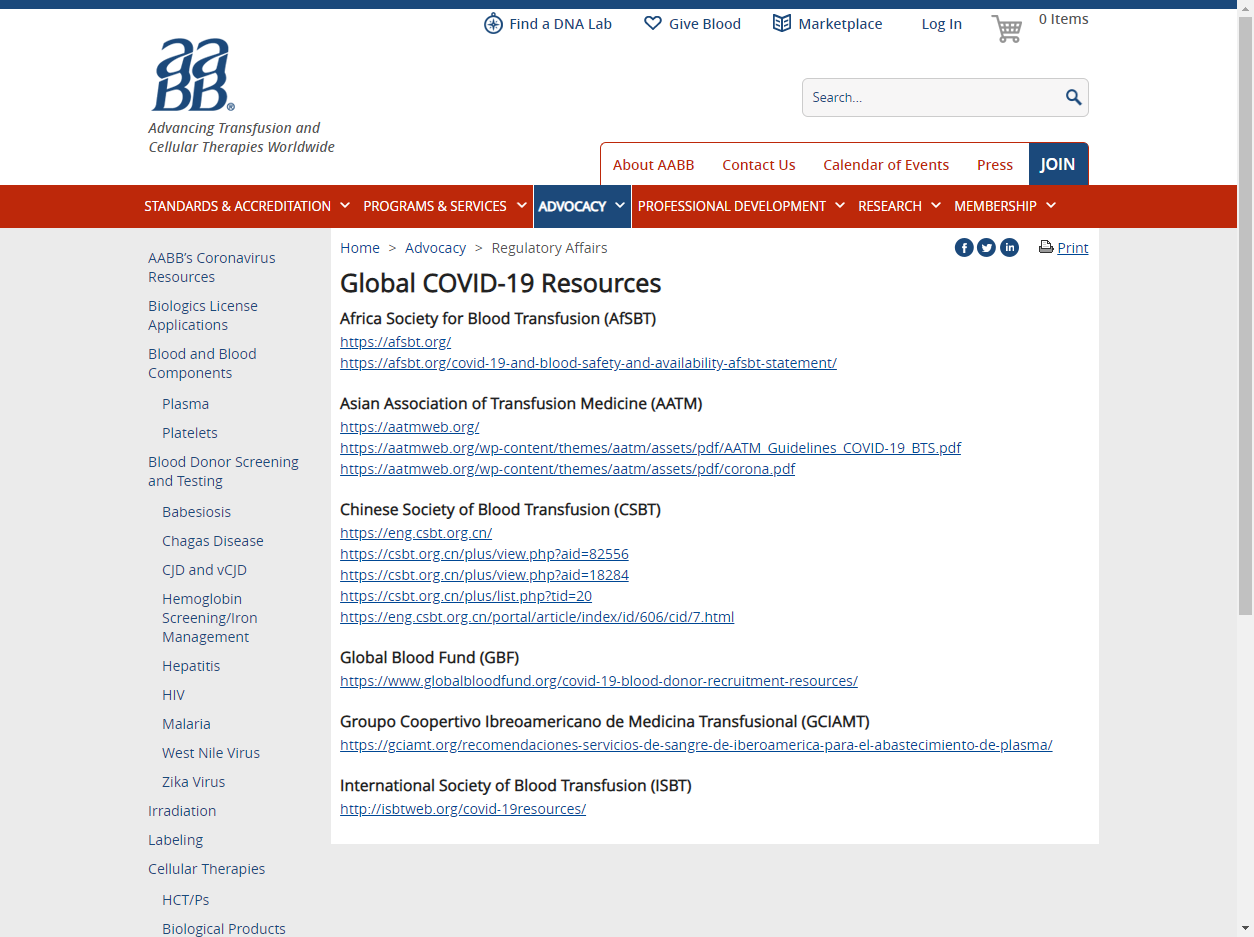The image size is (1254, 937).
Task: Open the https://aatmweb.org/ link
Action: pyautogui.click(x=410, y=427)
